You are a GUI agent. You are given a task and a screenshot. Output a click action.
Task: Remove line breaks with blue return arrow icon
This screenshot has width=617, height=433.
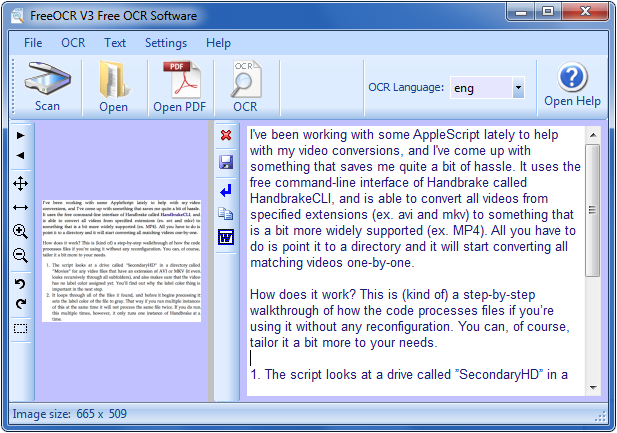[x=226, y=191]
